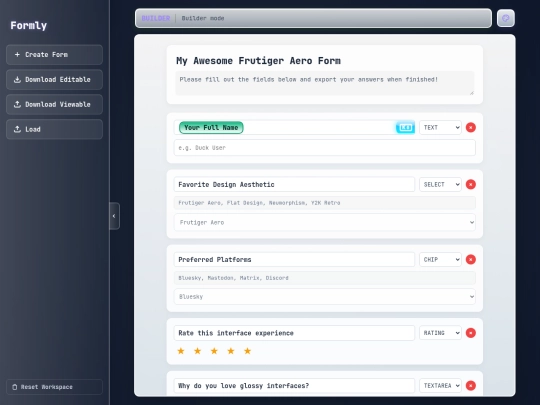Remove the Preferred Platforms field
The height and width of the screenshot is (405, 540).
(470, 259)
